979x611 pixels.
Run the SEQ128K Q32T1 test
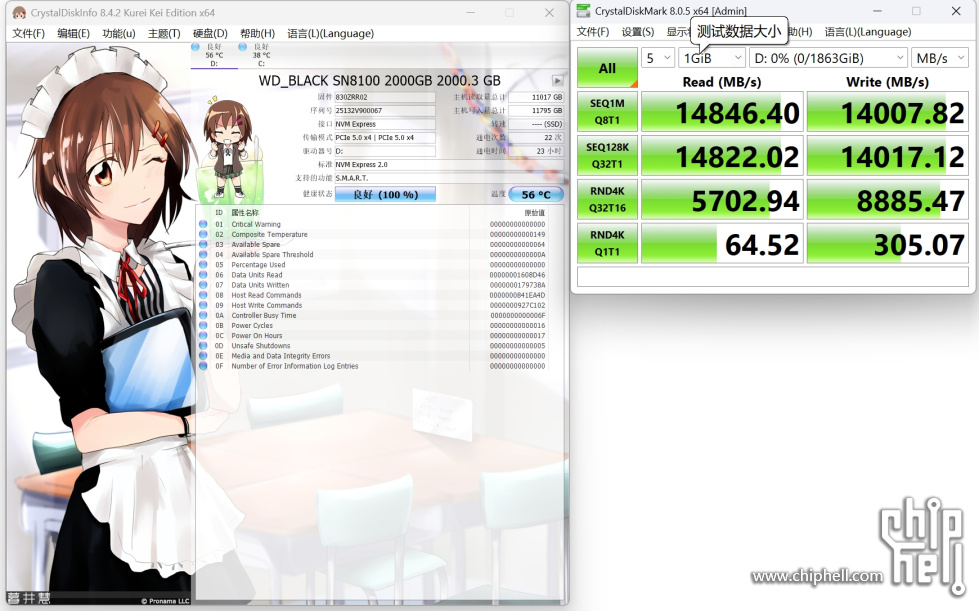click(x=607, y=155)
